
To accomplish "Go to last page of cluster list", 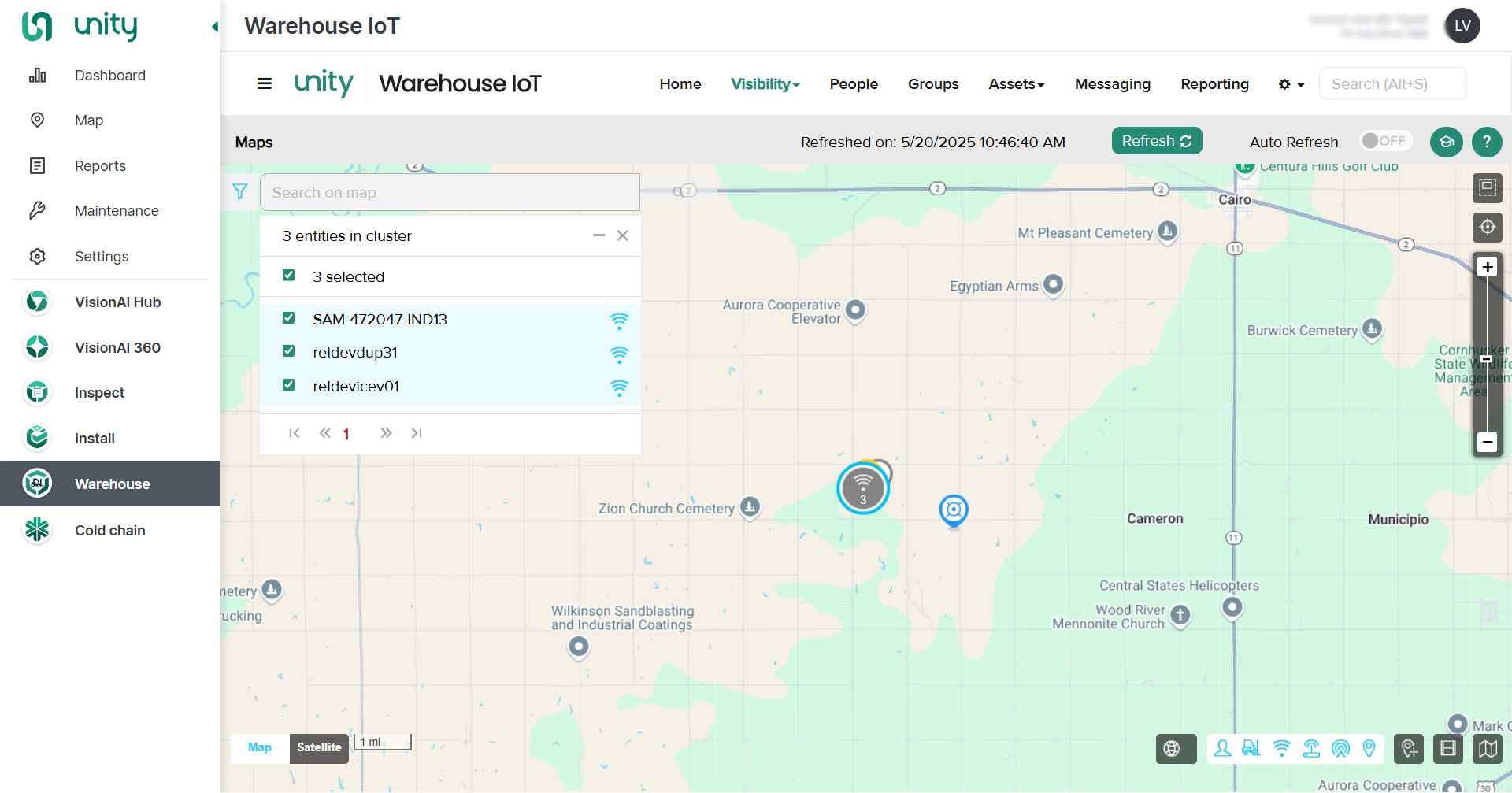I will tap(417, 433).
